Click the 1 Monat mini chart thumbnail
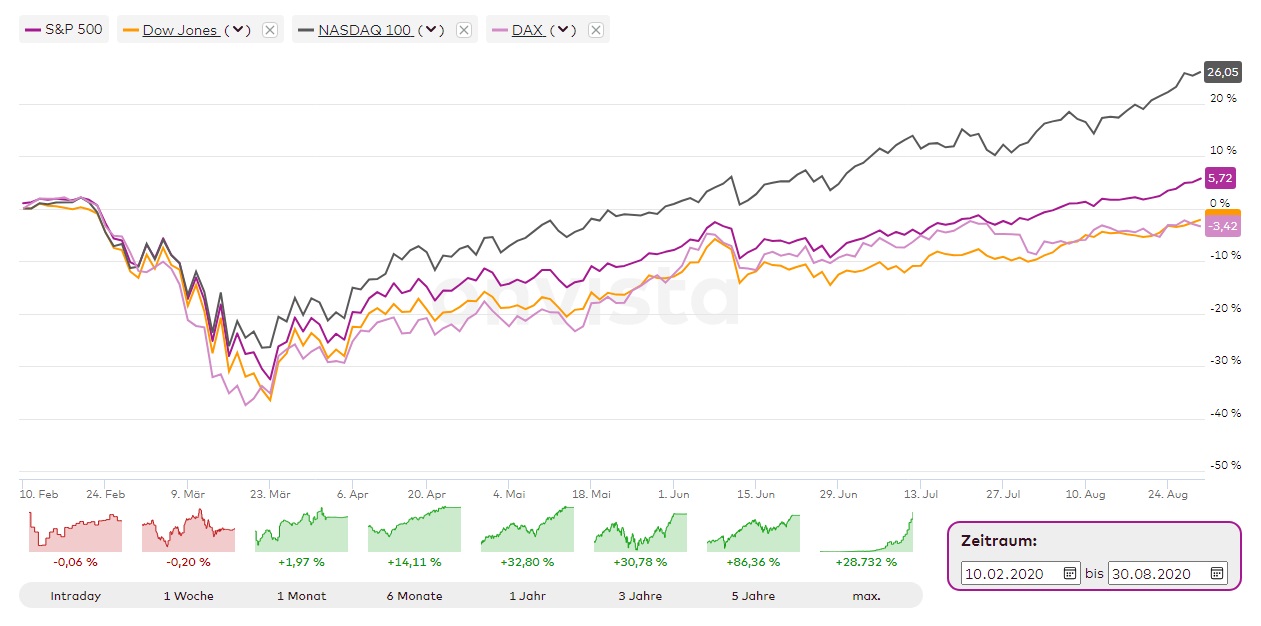Screen dimensions: 1261x626 tap(301, 529)
